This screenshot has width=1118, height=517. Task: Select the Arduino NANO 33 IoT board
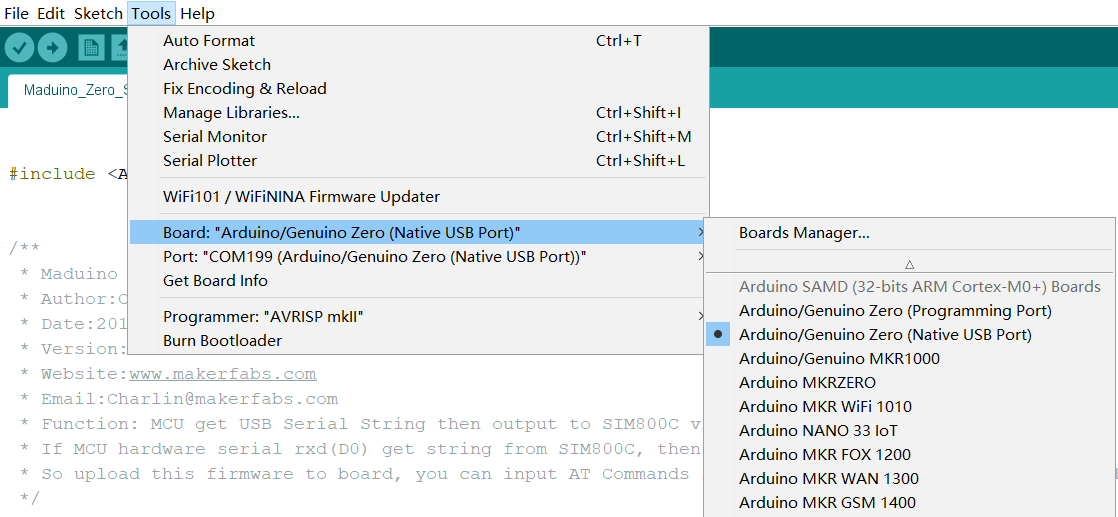click(x=910, y=431)
